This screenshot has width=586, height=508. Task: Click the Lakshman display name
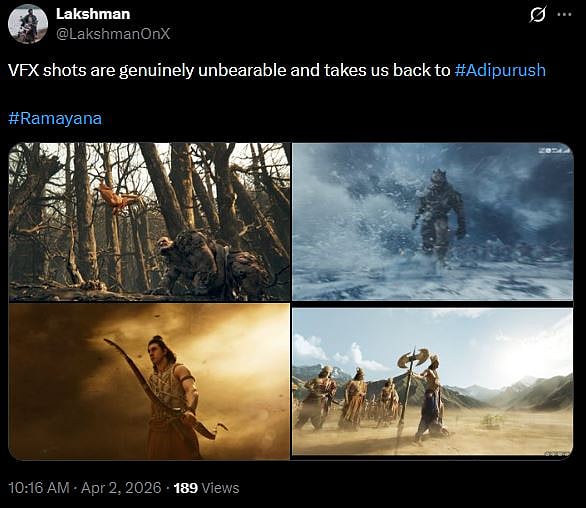click(93, 14)
